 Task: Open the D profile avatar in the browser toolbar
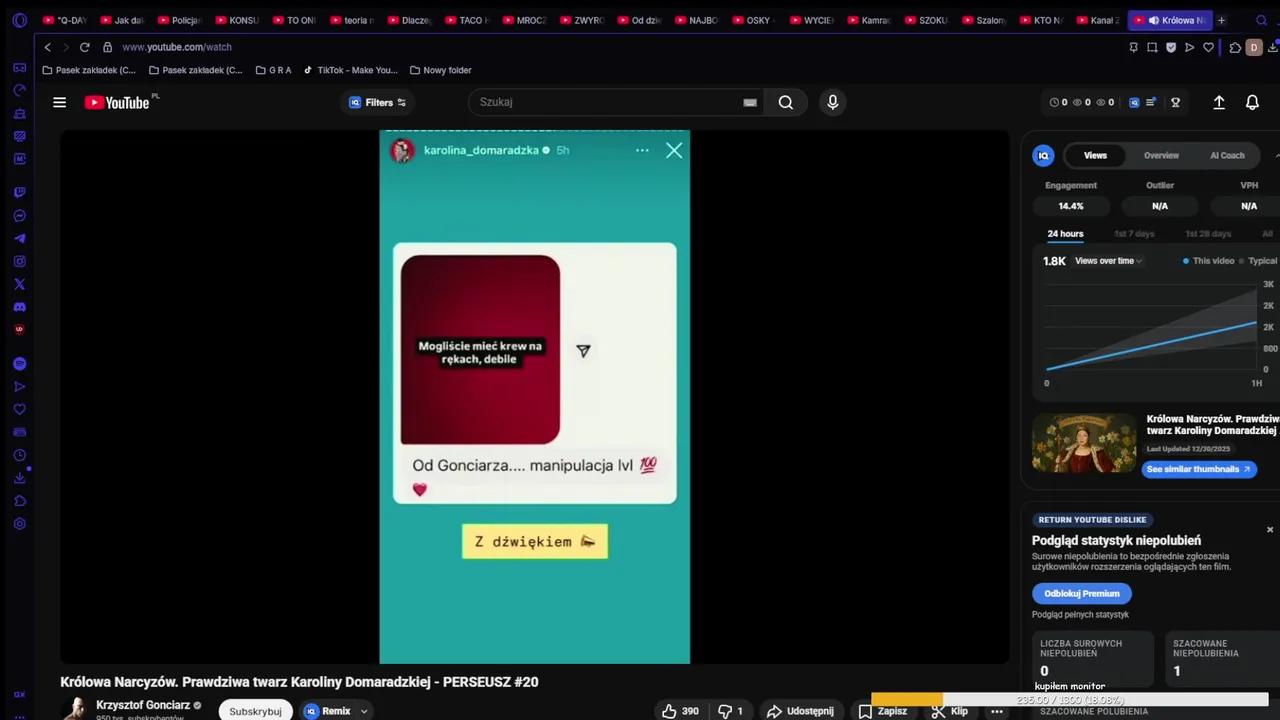[1253, 47]
